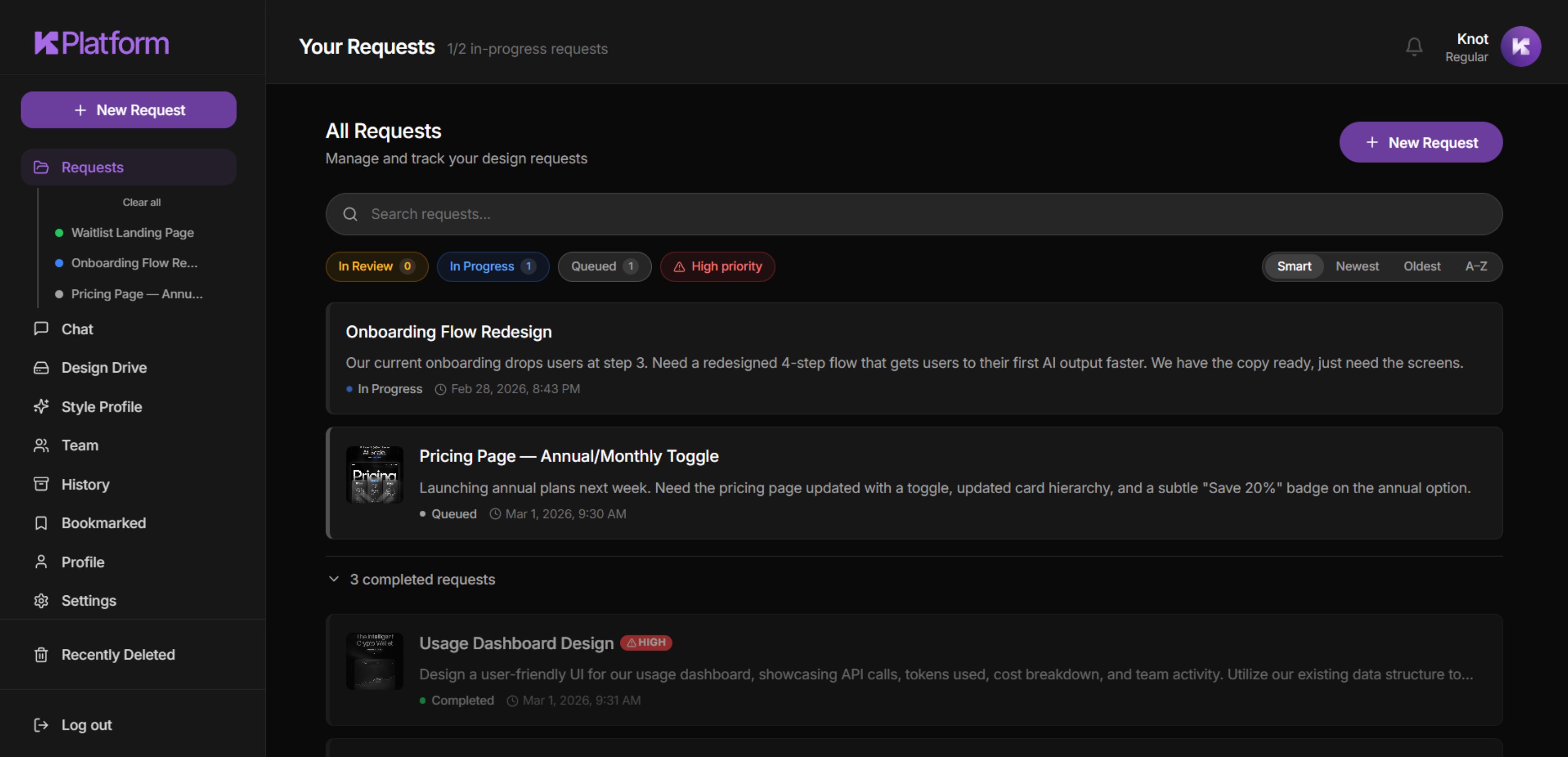Select Waitlist Landing Page in sidebar
The height and width of the screenshot is (757, 1568).
pyautogui.click(x=132, y=233)
